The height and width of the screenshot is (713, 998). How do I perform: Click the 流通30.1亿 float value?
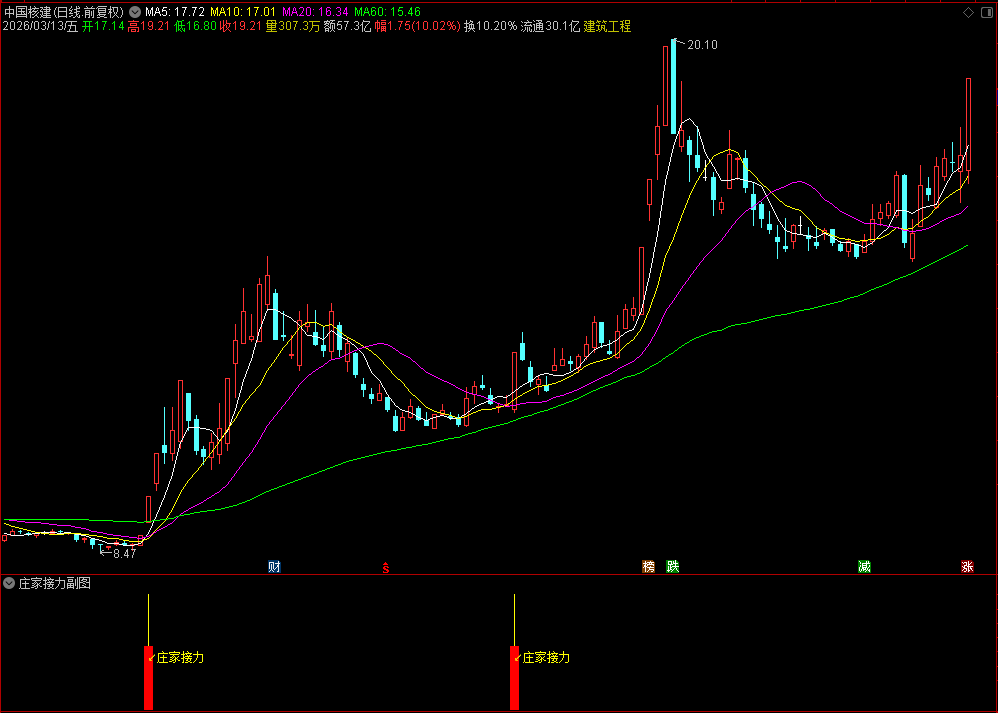(x=551, y=26)
